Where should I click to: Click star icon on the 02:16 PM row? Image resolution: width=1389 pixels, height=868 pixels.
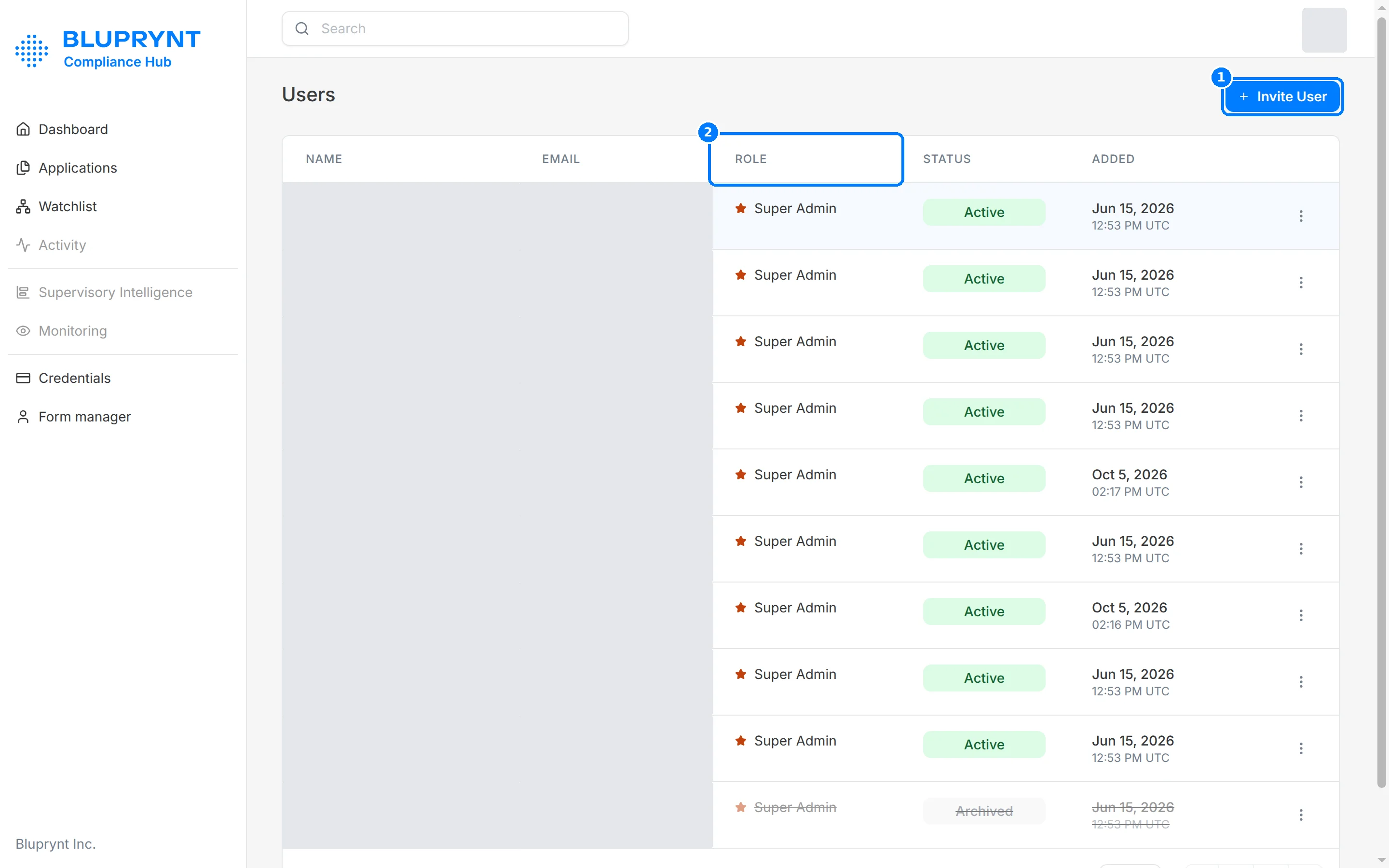coord(740,608)
